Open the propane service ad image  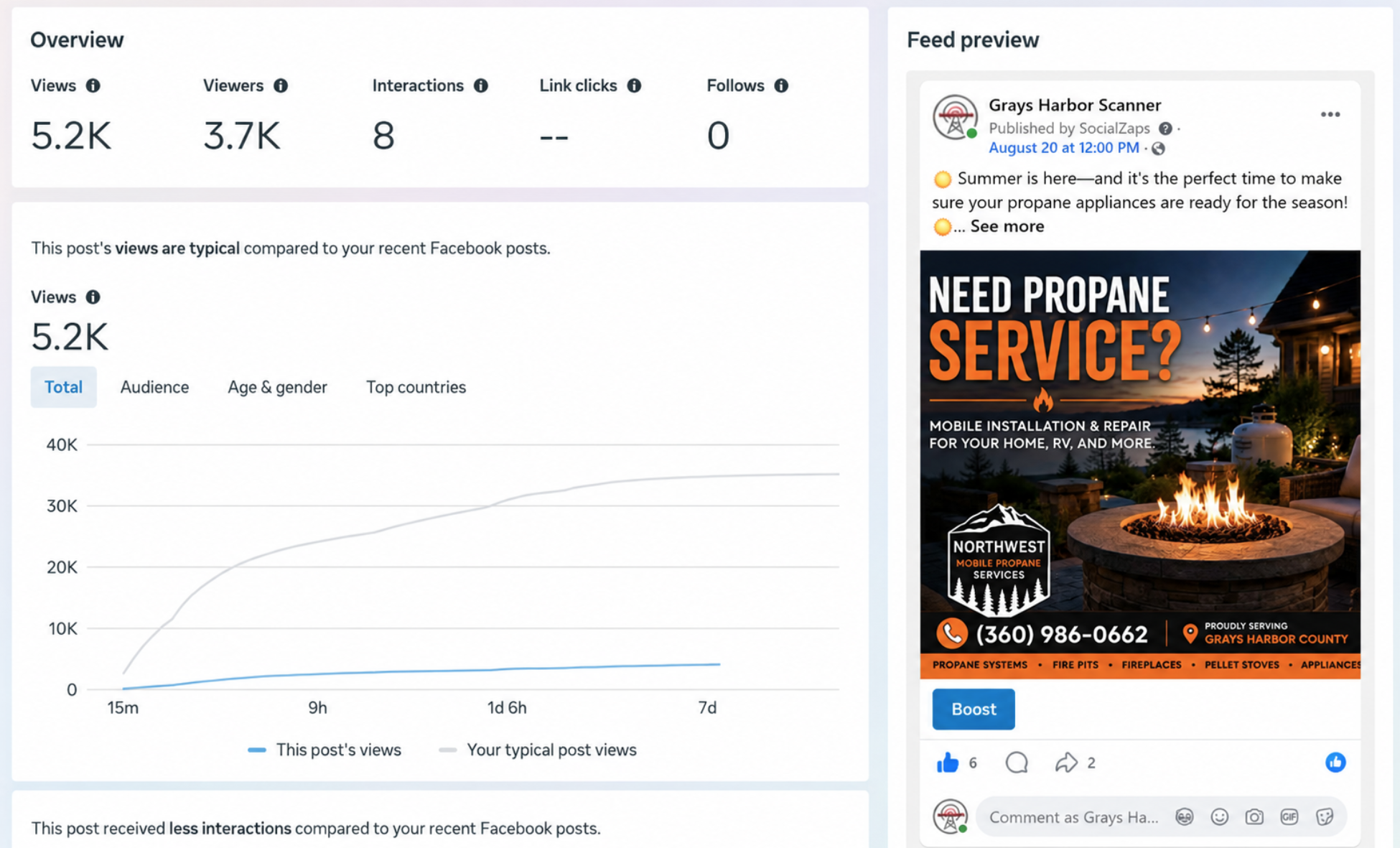point(1140,465)
